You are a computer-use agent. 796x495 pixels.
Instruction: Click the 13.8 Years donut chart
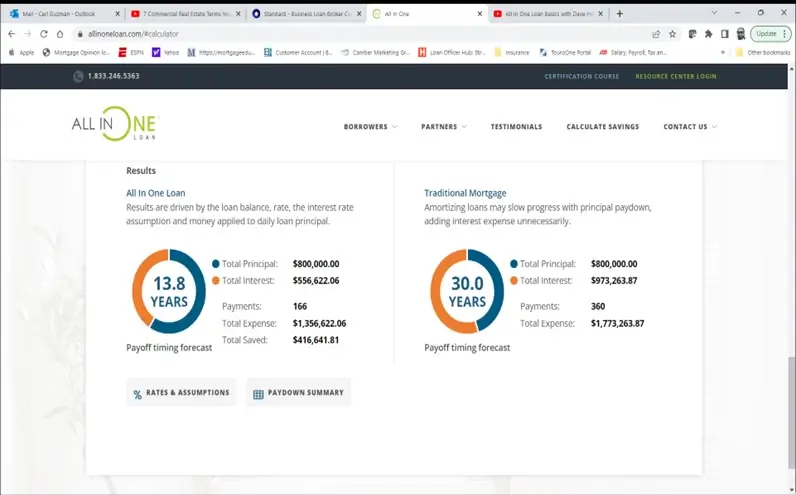169,291
